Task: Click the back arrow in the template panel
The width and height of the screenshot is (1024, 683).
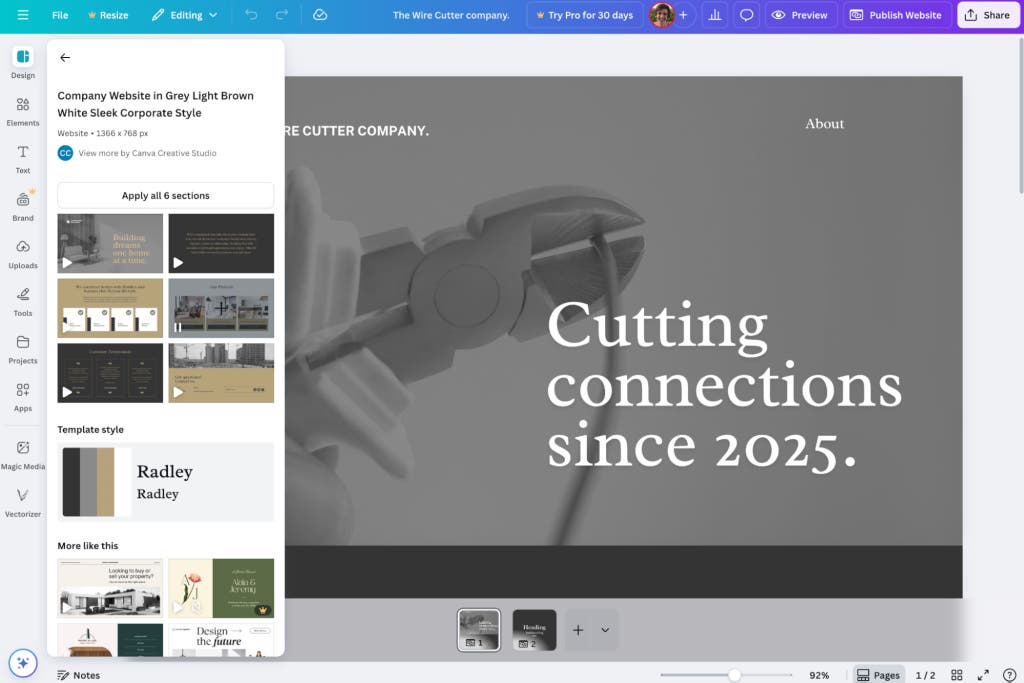Action: 65,57
